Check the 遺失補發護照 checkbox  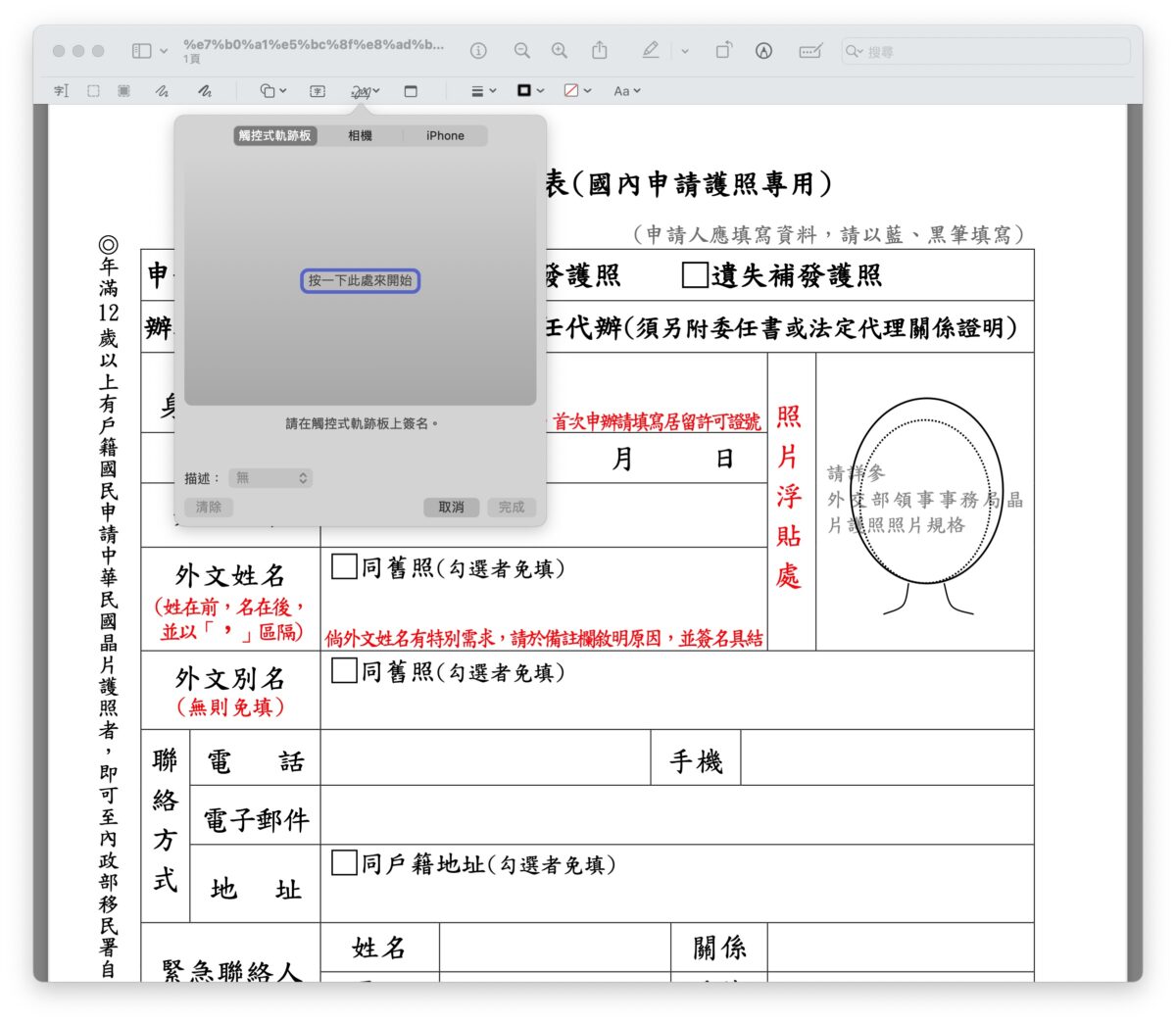pos(695,275)
